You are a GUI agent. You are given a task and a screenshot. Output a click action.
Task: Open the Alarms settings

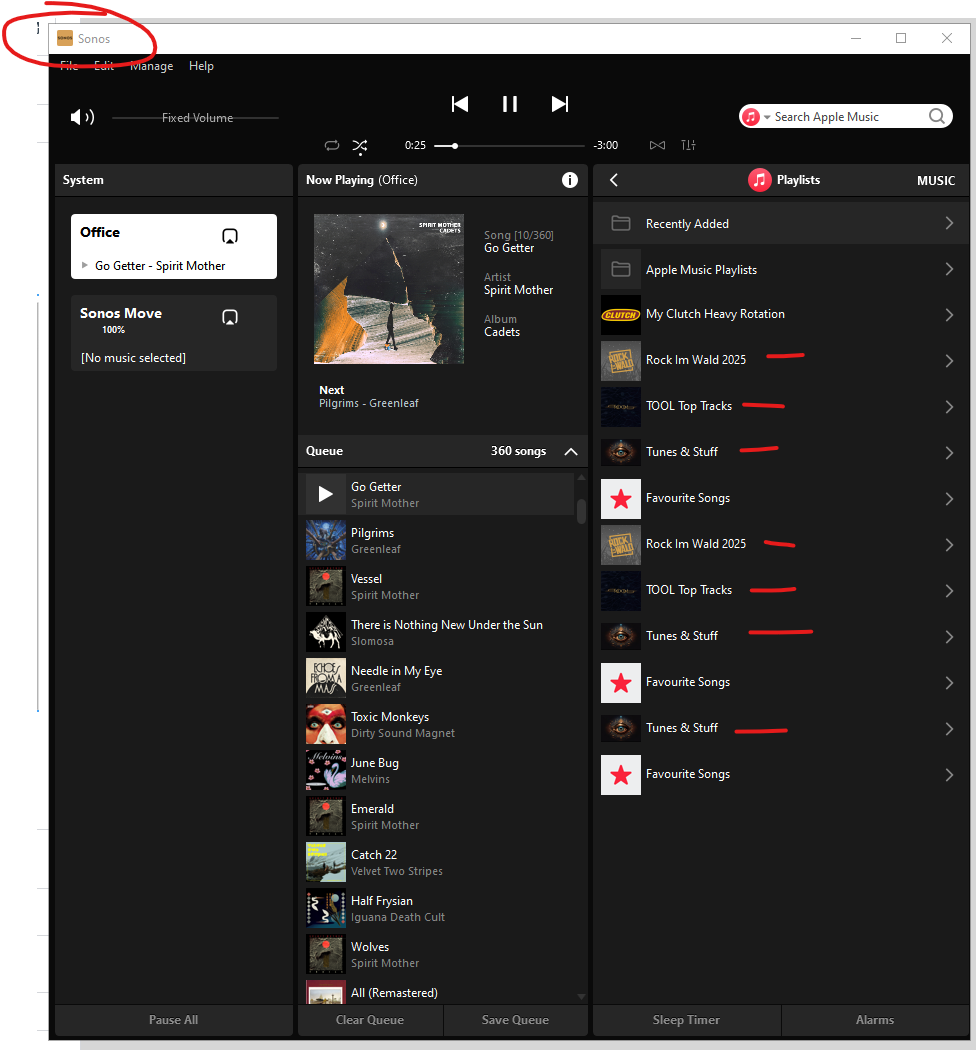(875, 1020)
